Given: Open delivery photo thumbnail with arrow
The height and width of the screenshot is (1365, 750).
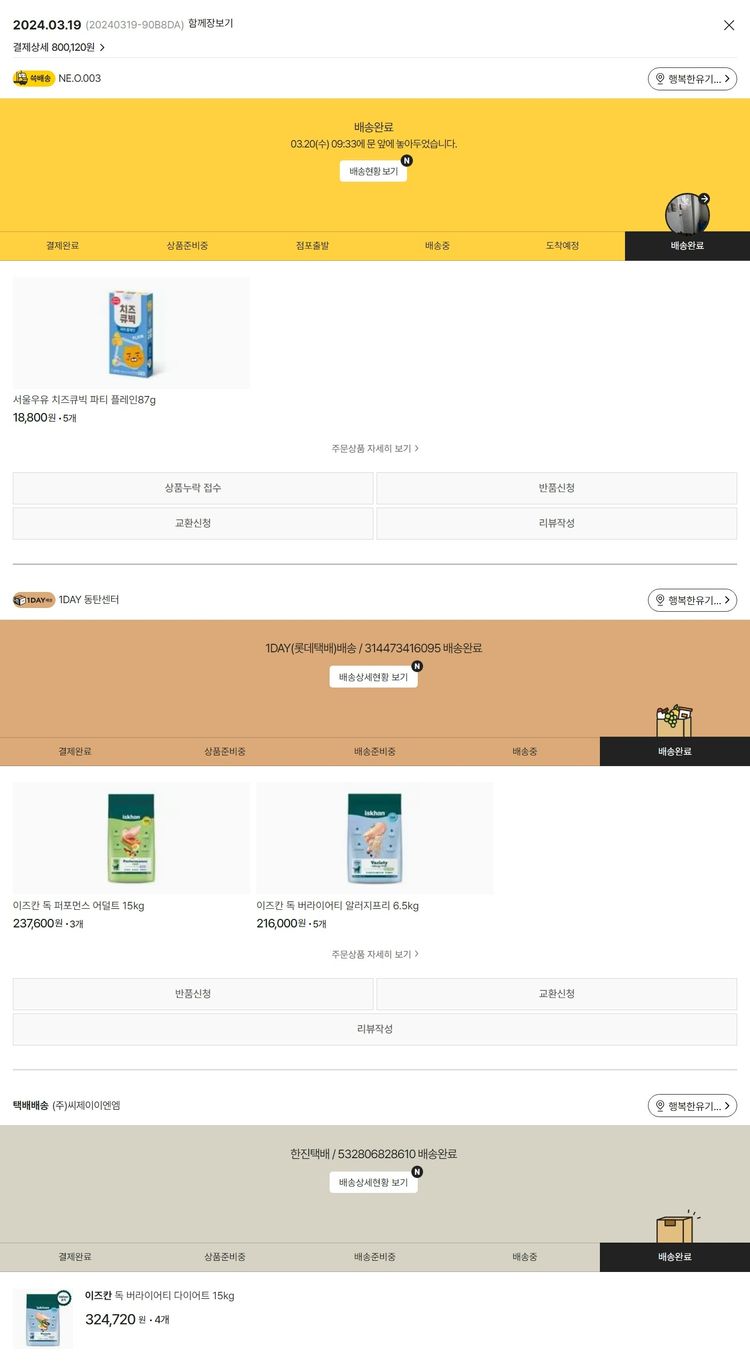Looking at the screenshot, I should [688, 213].
